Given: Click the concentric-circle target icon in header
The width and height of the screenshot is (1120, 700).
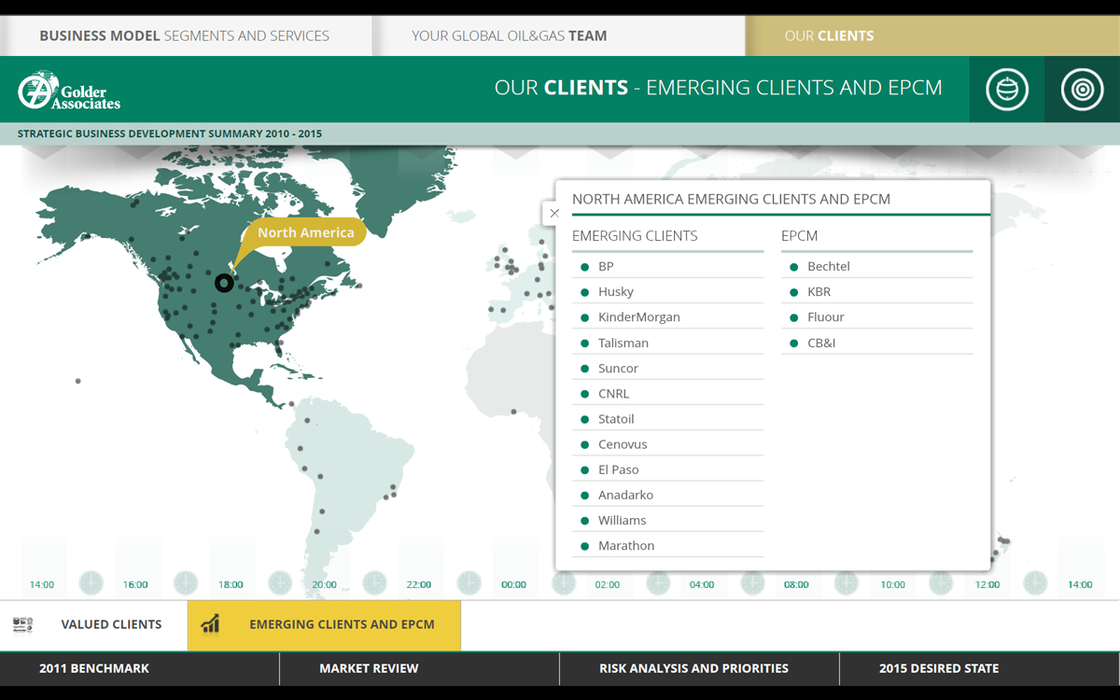Looking at the screenshot, I should click(1082, 90).
